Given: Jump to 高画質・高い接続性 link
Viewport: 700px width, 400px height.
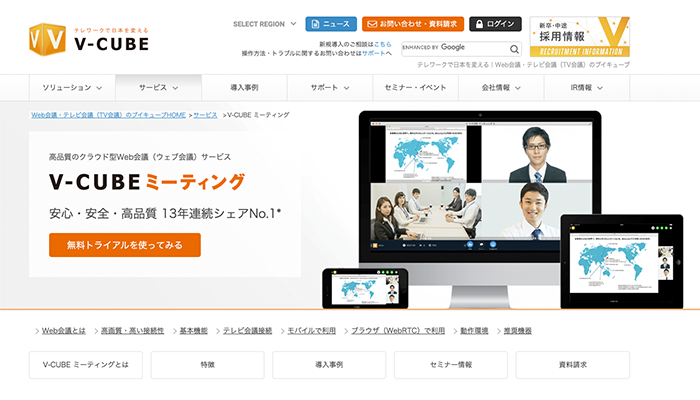Looking at the screenshot, I should (x=133, y=331).
